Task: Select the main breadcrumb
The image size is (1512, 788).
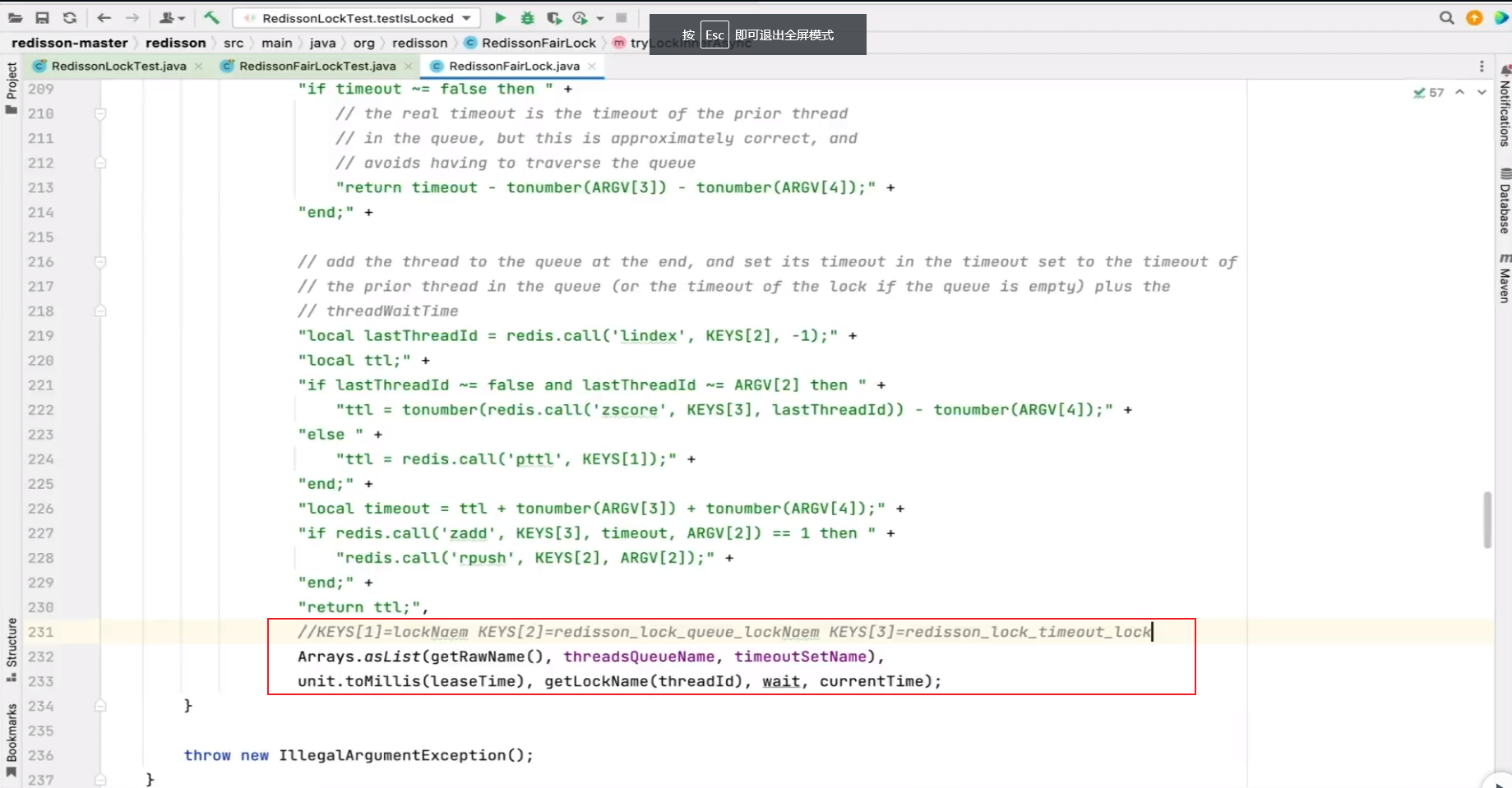Action: pos(277,43)
